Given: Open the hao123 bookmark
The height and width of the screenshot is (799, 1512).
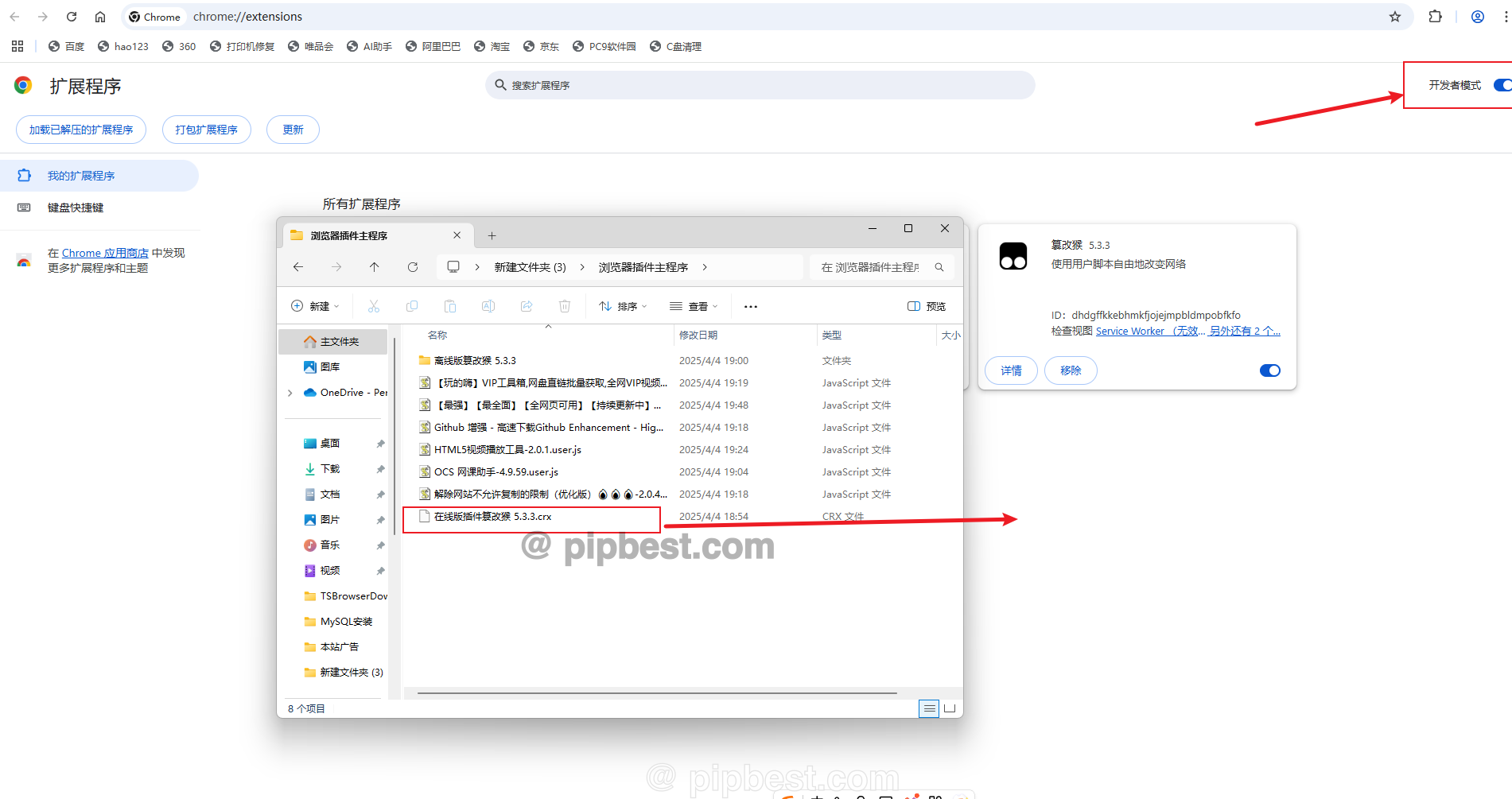Looking at the screenshot, I should pyautogui.click(x=123, y=46).
